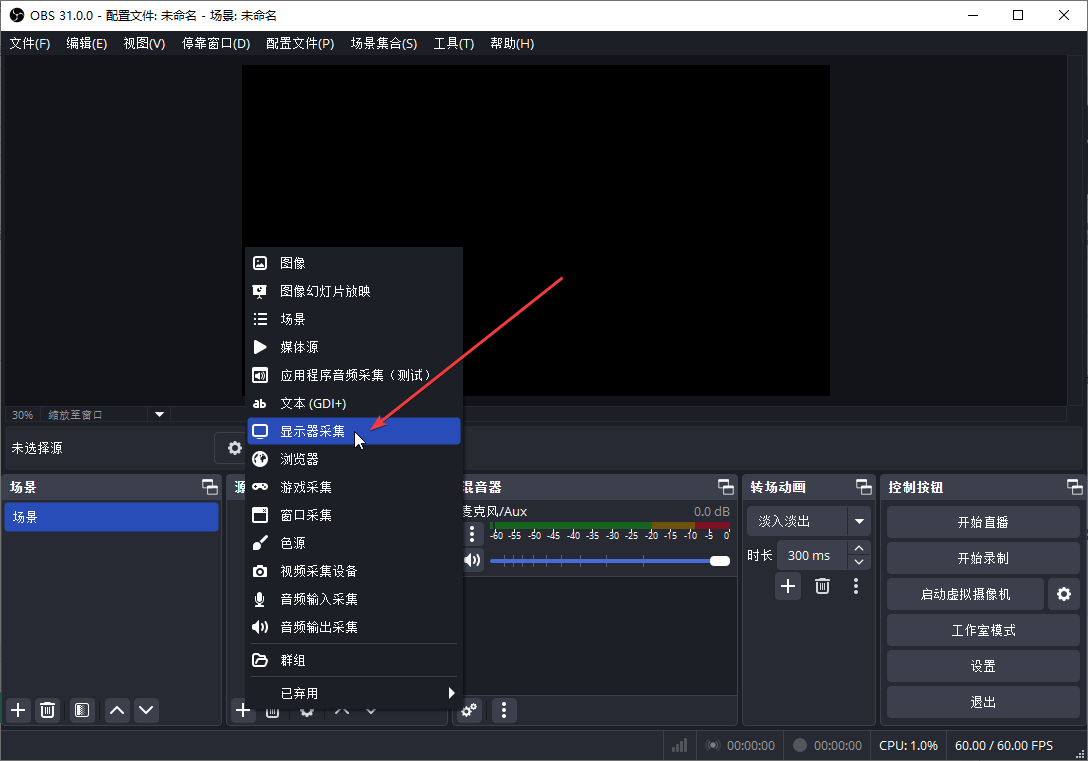Click the add source plus icon
This screenshot has width=1088, height=761.
pos(243,710)
